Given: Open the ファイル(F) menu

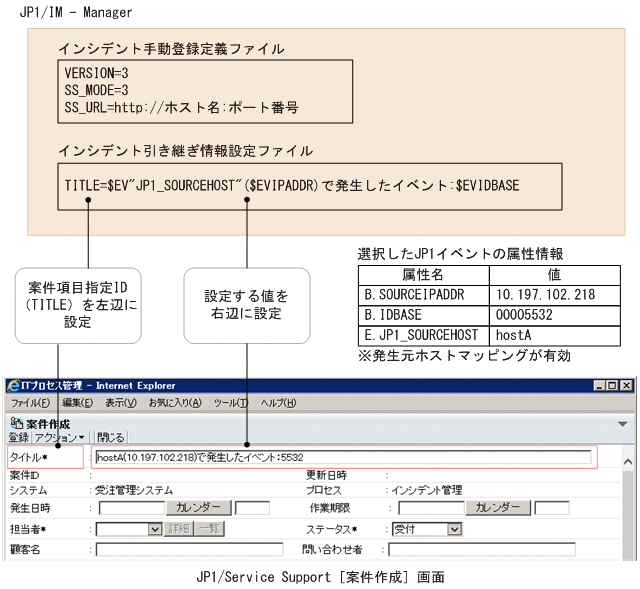Looking at the screenshot, I should [x=30, y=403].
